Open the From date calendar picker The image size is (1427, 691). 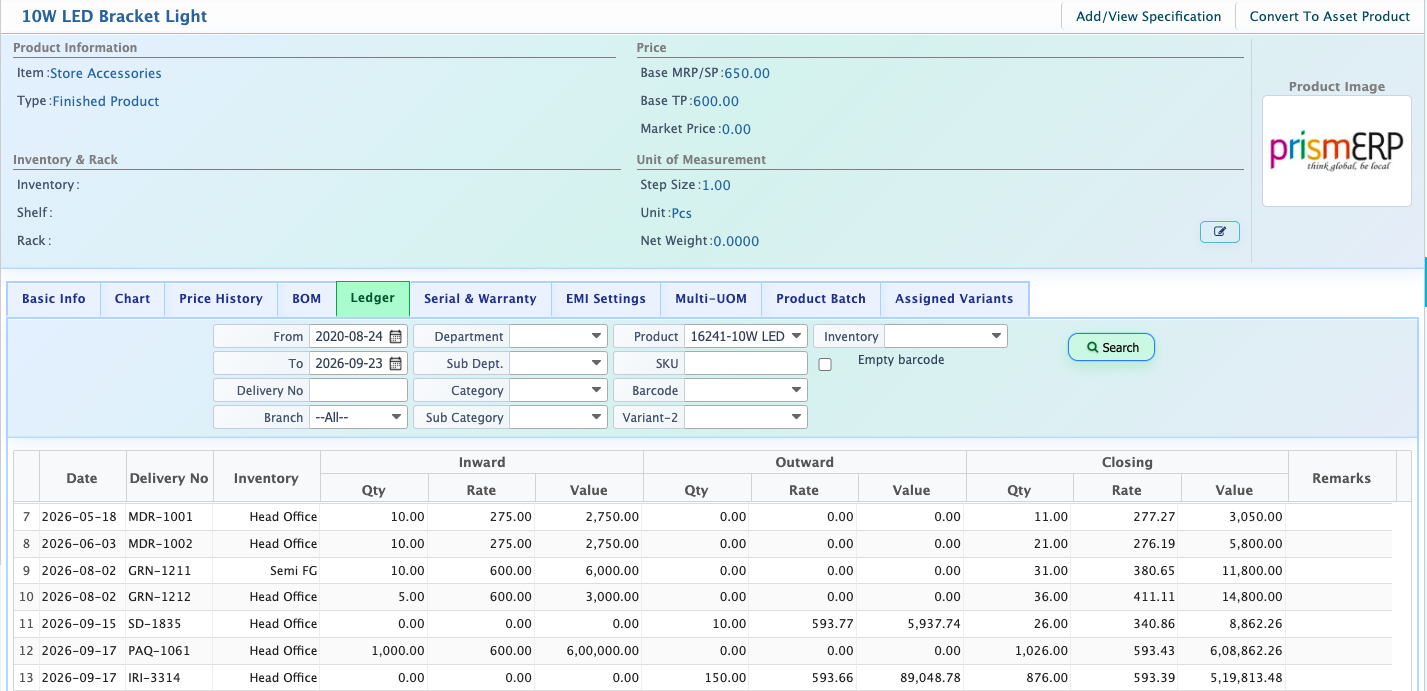tap(396, 337)
